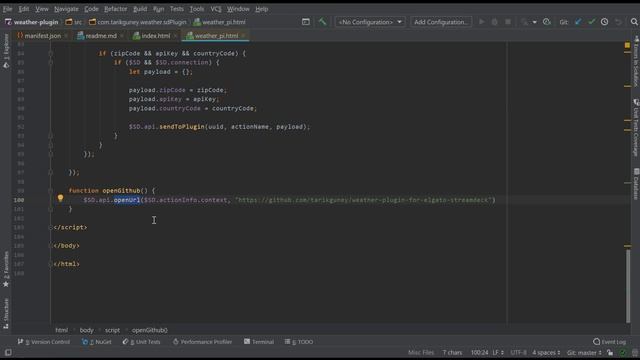Click the yellow lightbulb quick-fix icon
The height and width of the screenshot is (360, 640).
tap(60, 198)
